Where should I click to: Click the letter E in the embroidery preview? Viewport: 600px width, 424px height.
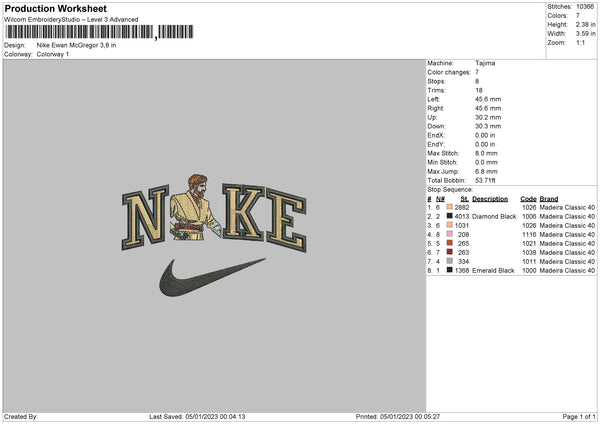point(286,220)
